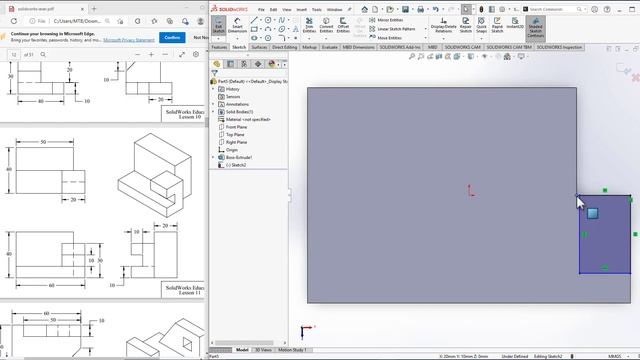Click Zoom to Fit in view toolbar

click(x=412, y=56)
